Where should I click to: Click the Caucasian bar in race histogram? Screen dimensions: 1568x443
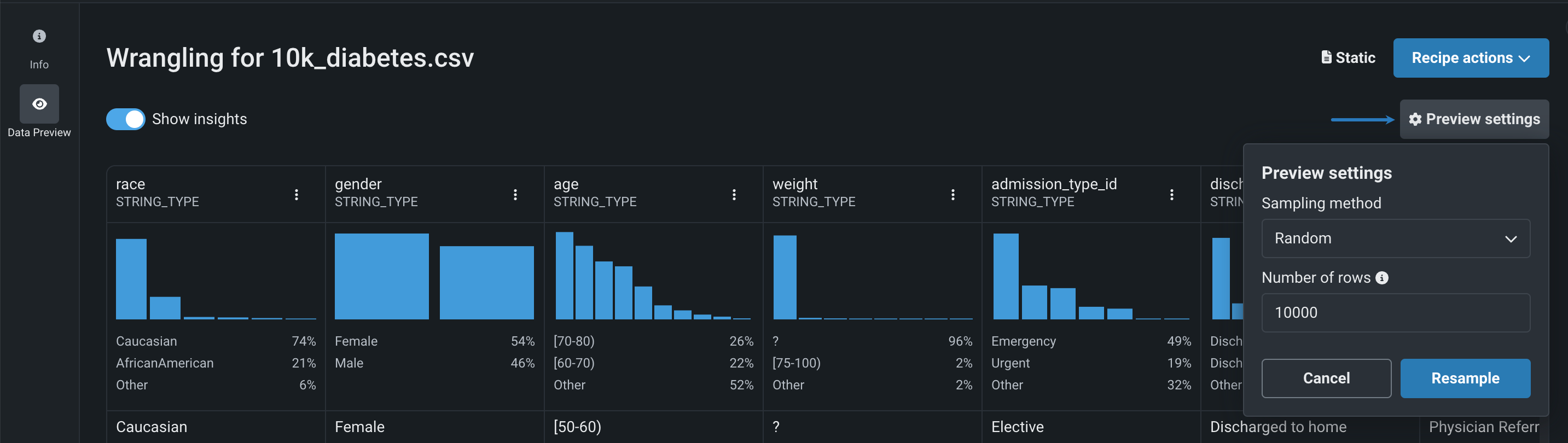(131, 279)
